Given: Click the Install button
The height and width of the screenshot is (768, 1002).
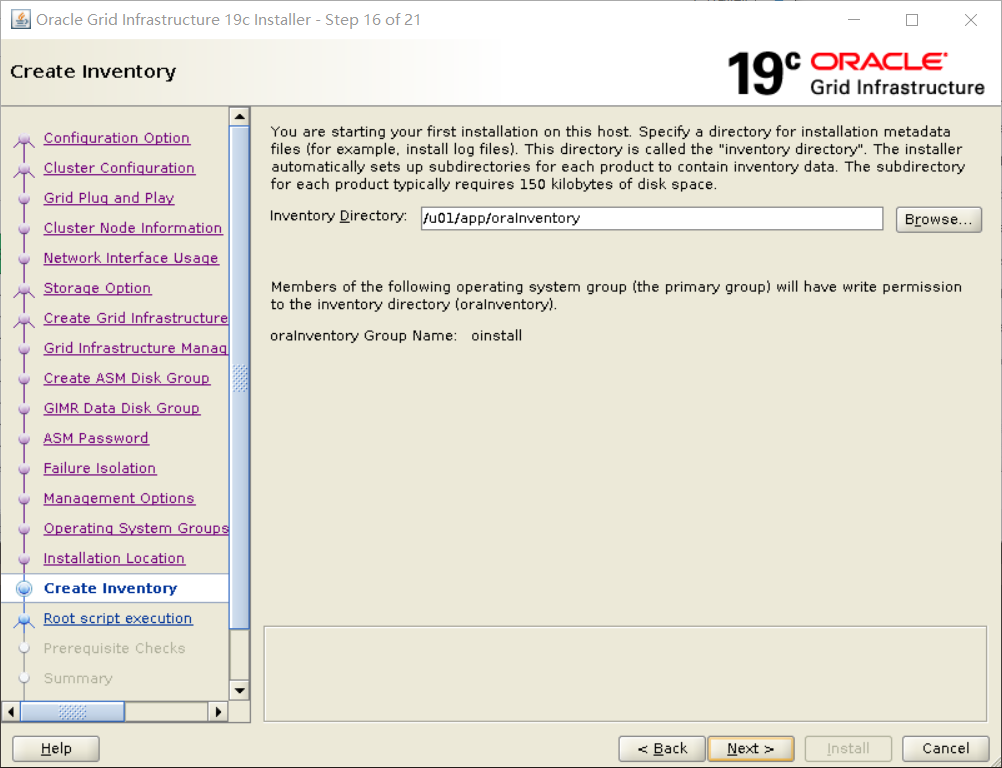Looking at the screenshot, I should (848, 749).
